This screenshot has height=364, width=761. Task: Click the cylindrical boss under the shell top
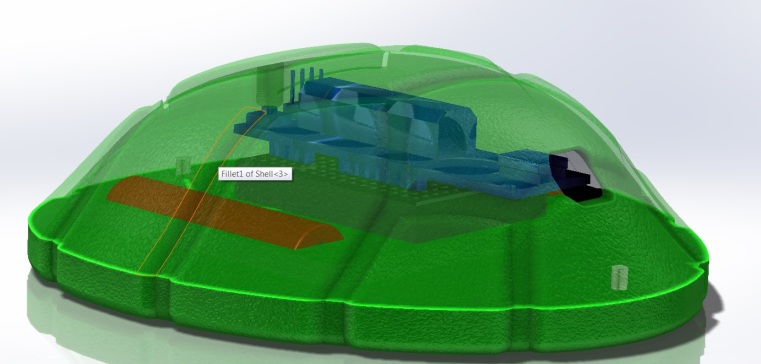click(269, 86)
